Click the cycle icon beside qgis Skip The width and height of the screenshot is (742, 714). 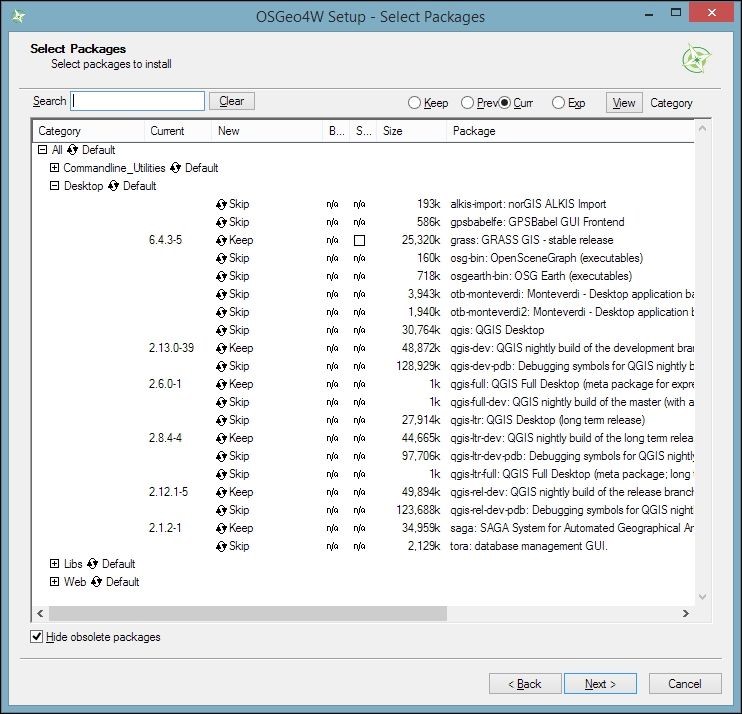point(222,330)
